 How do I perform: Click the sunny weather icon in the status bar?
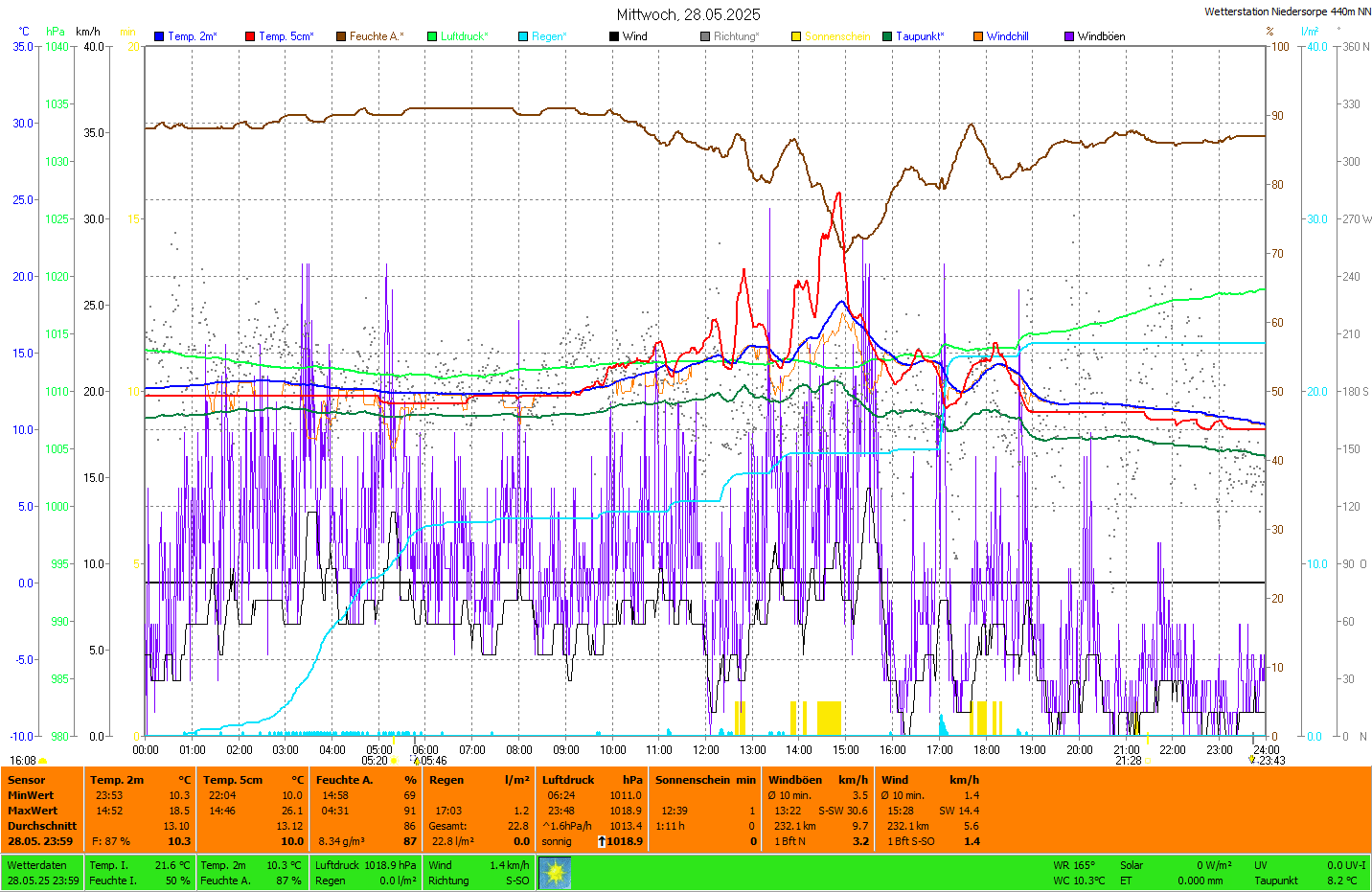555,873
